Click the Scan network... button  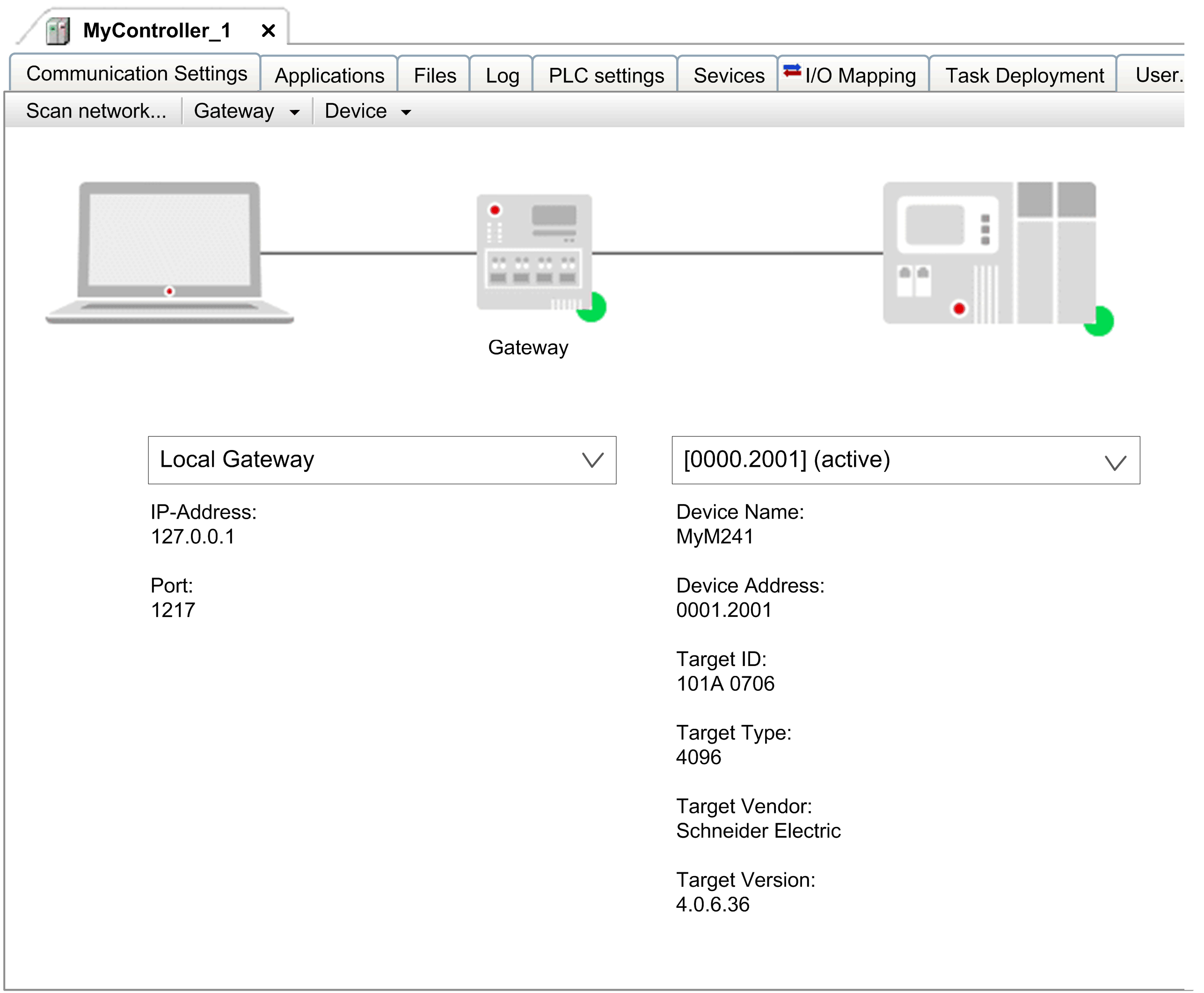(96, 111)
